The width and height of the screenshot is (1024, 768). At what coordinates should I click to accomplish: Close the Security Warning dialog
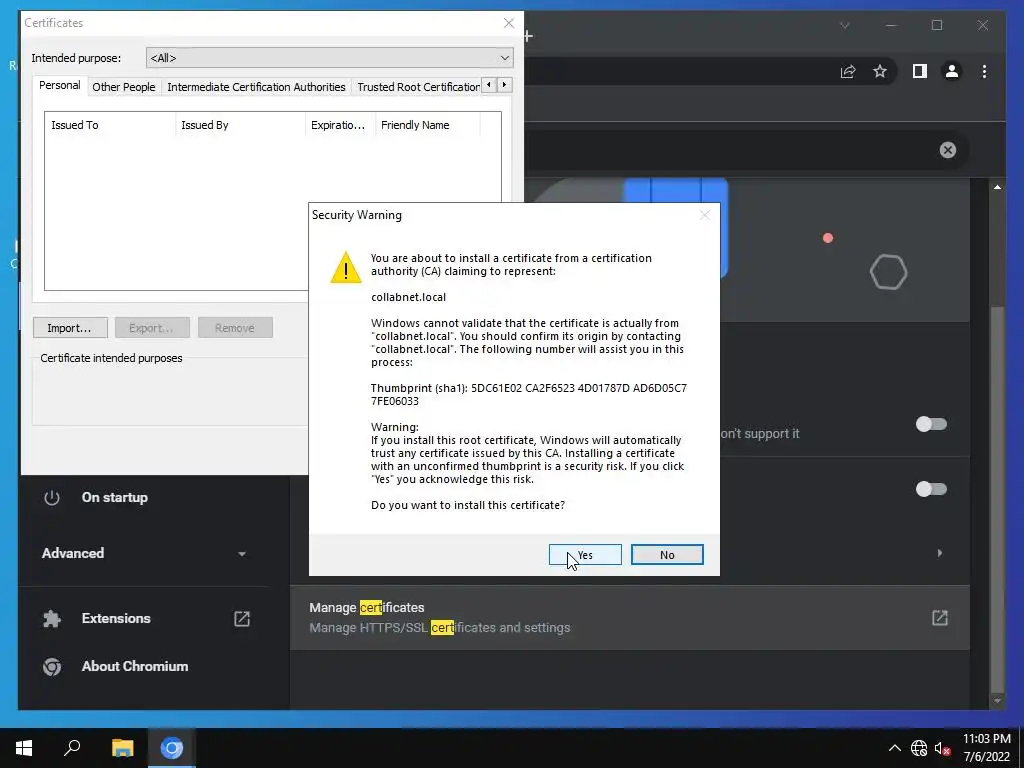pos(705,215)
